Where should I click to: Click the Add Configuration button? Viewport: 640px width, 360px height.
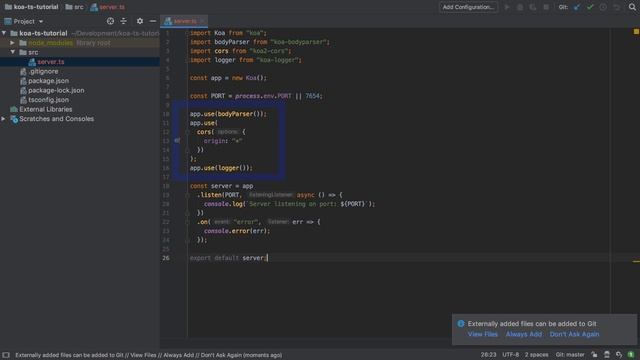click(x=468, y=7)
